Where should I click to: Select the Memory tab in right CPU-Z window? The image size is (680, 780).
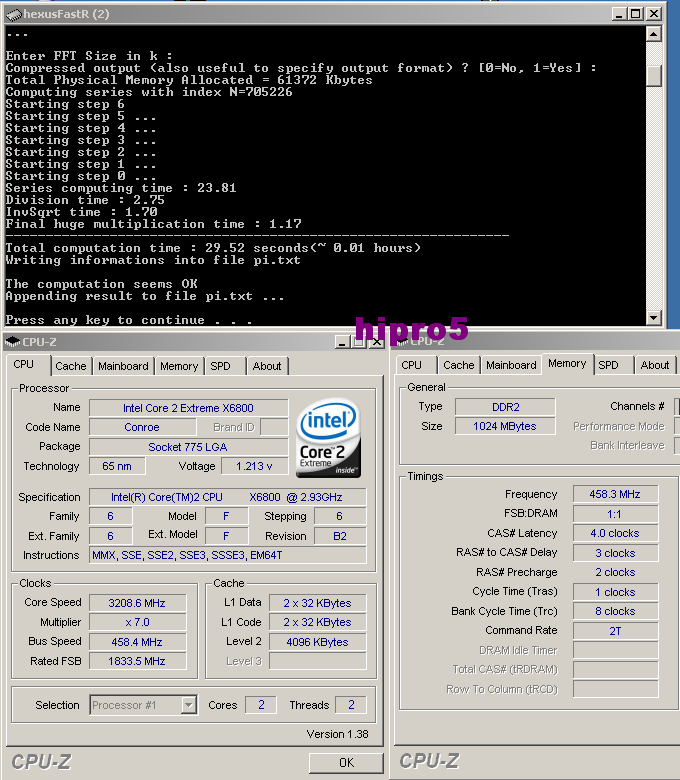tap(567, 364)
